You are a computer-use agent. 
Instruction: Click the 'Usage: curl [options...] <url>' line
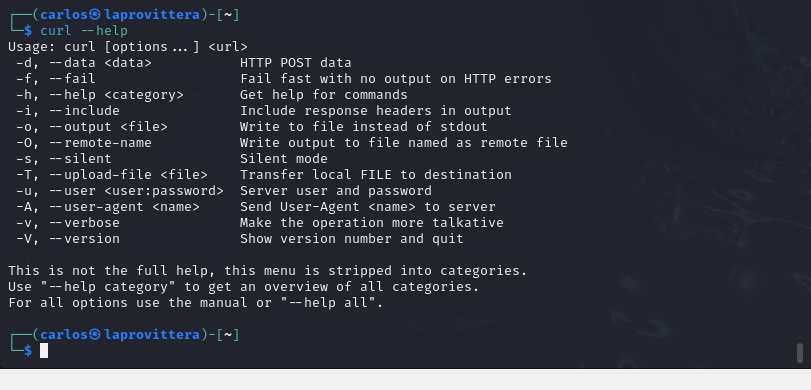click(x=128, y=47)
